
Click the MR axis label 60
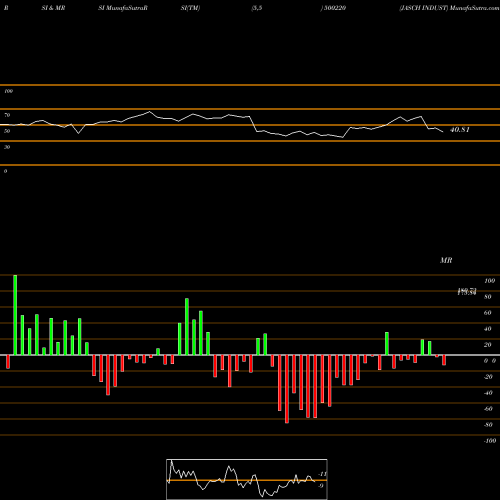click(487, 313)
